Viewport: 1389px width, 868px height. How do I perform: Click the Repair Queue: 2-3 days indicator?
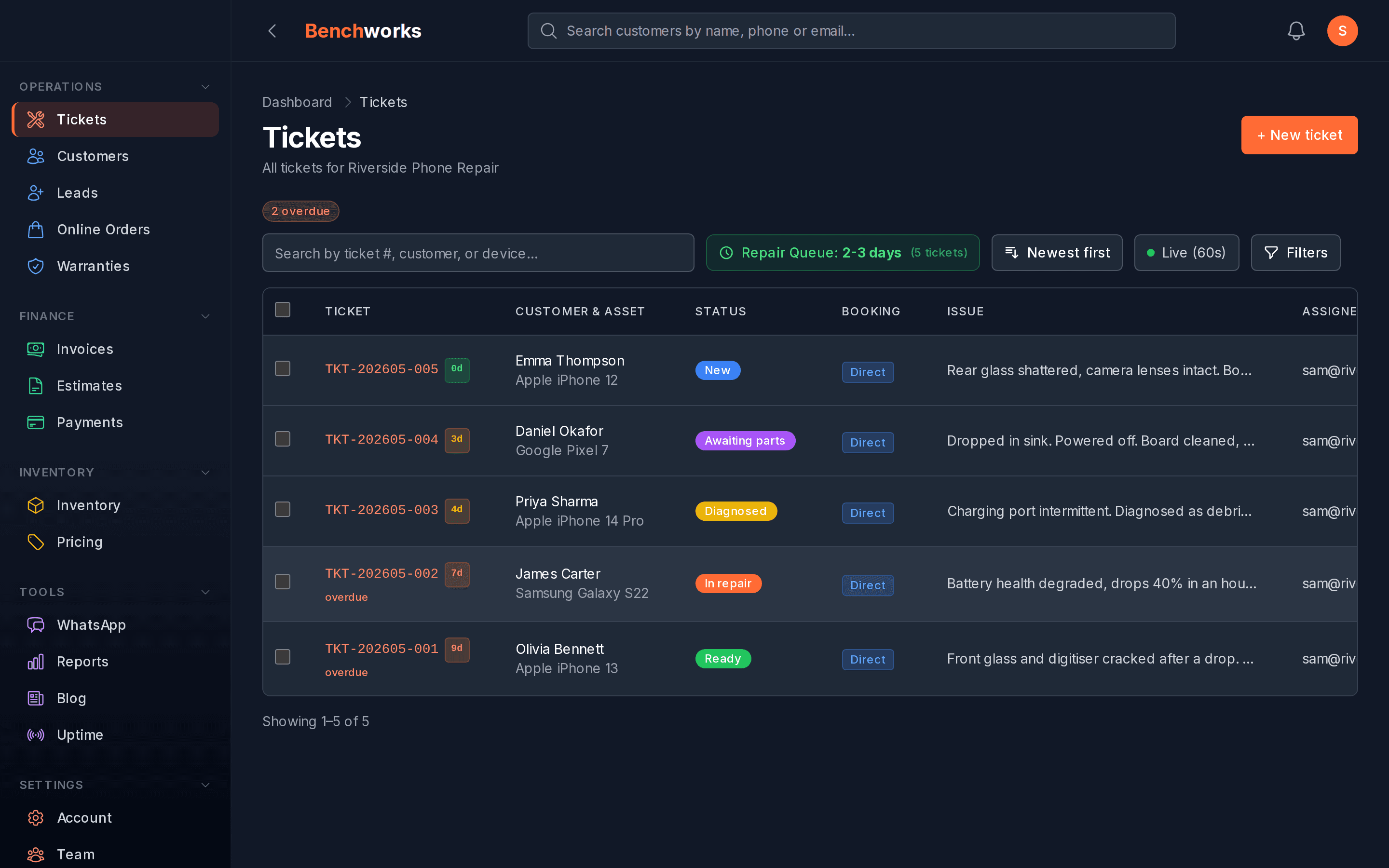[843, 253]
